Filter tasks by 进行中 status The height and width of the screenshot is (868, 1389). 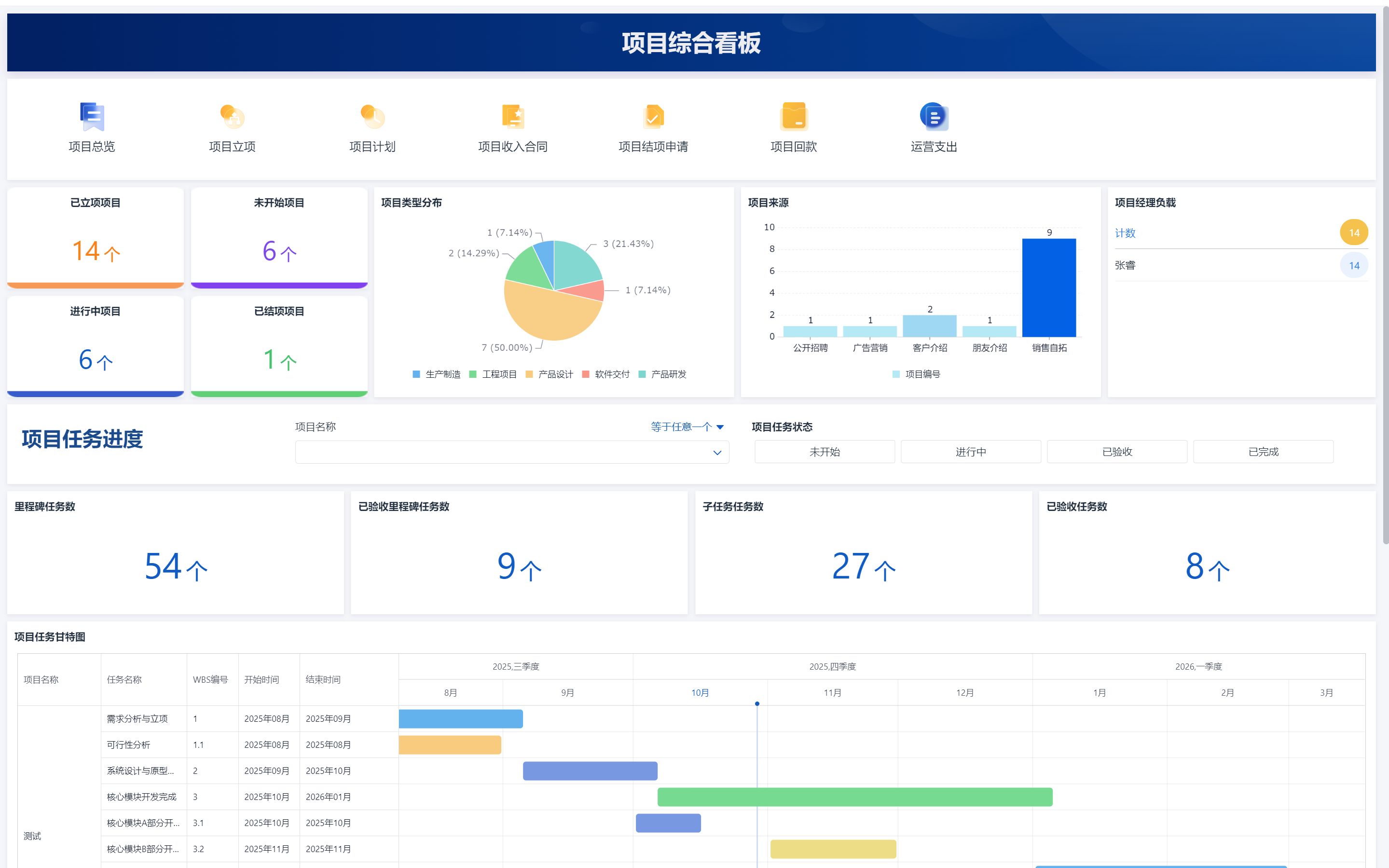click(971, 452)
